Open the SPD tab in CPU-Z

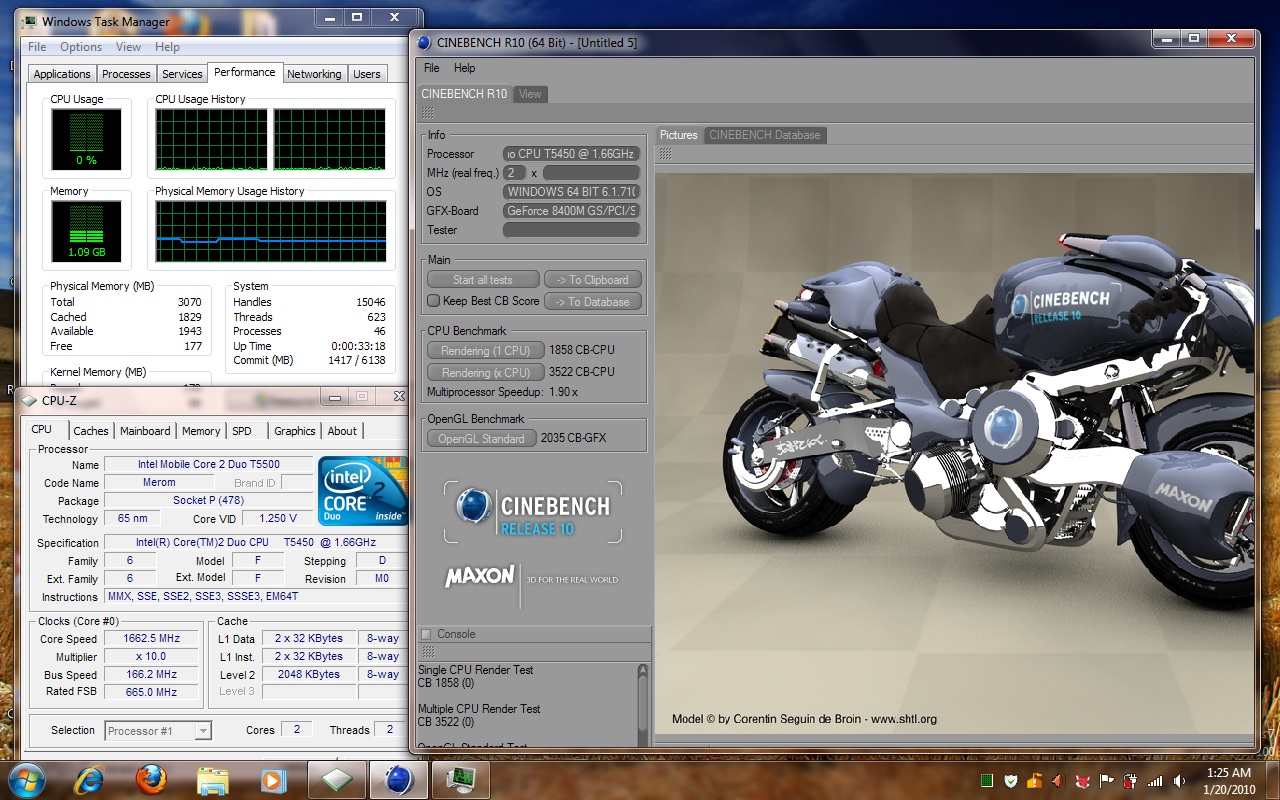(242, 431)
